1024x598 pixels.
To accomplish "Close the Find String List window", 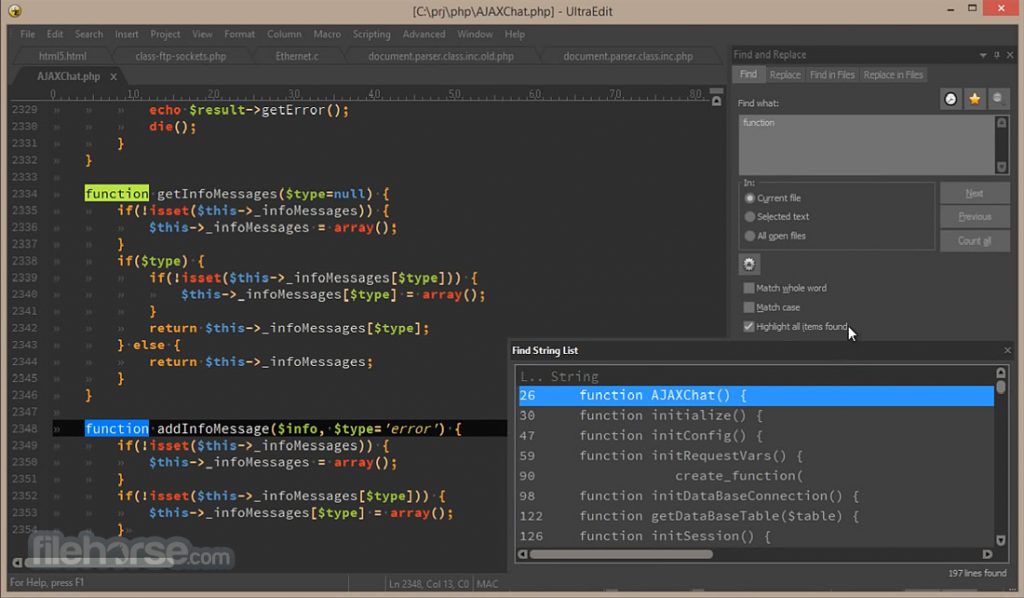I will point(1007,351).
